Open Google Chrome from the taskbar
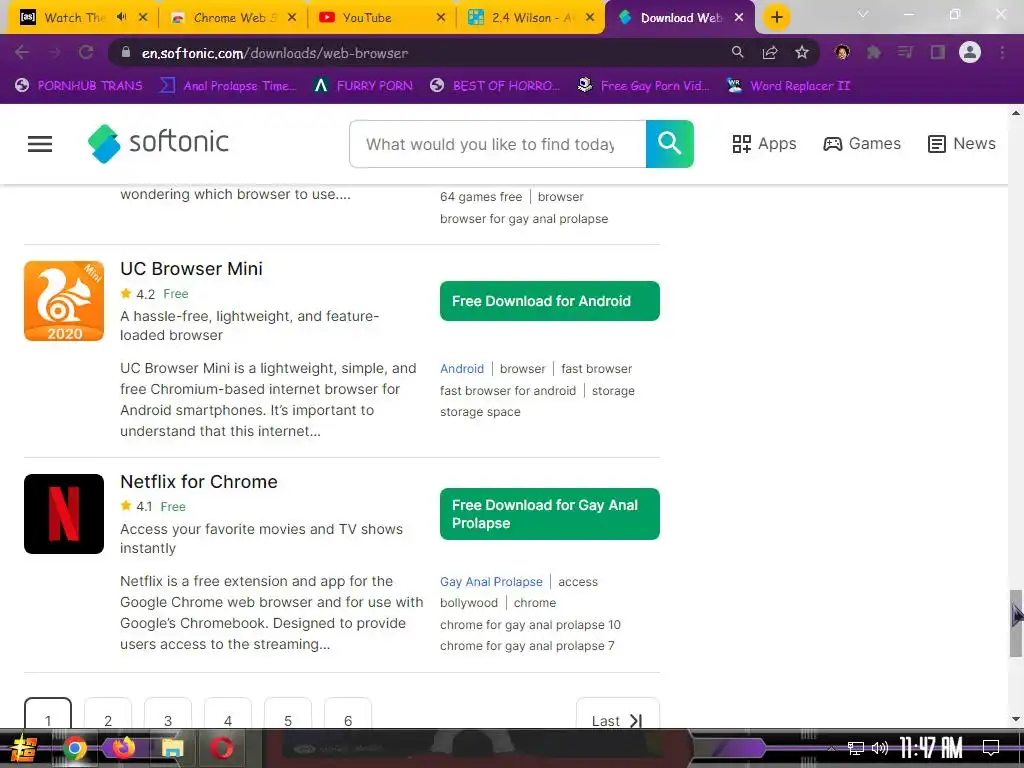Screen dimensions: 1024x768 tap(74, 748)
